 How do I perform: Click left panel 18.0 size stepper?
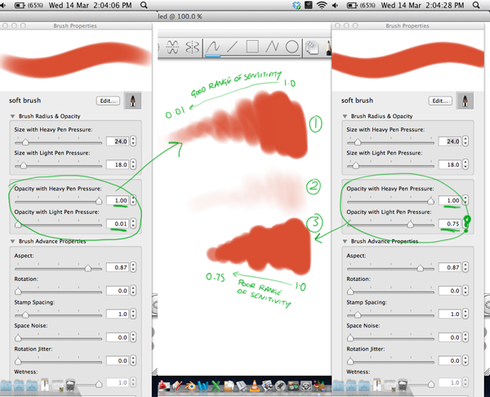click(133, 164)
